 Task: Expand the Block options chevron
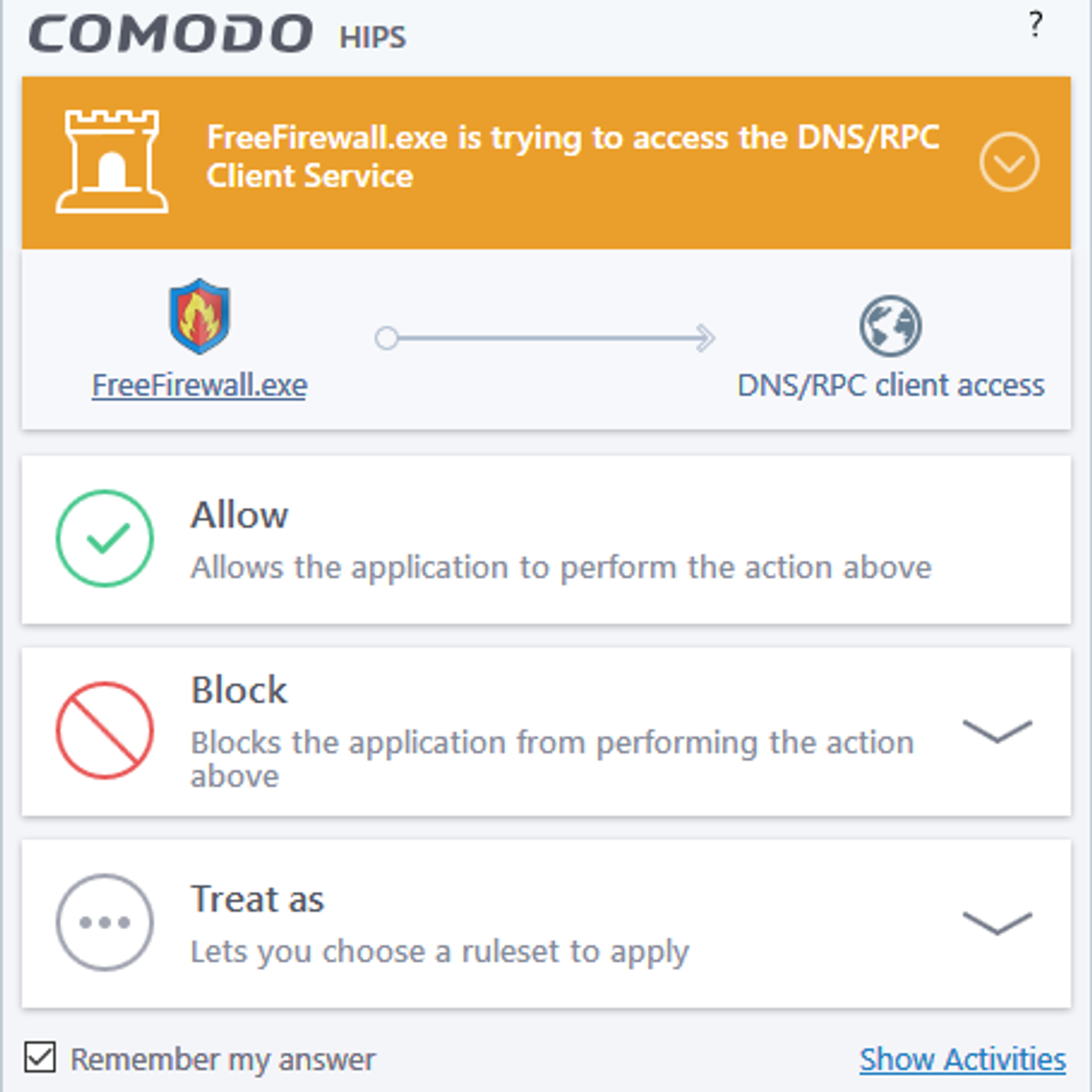point(997,730)
